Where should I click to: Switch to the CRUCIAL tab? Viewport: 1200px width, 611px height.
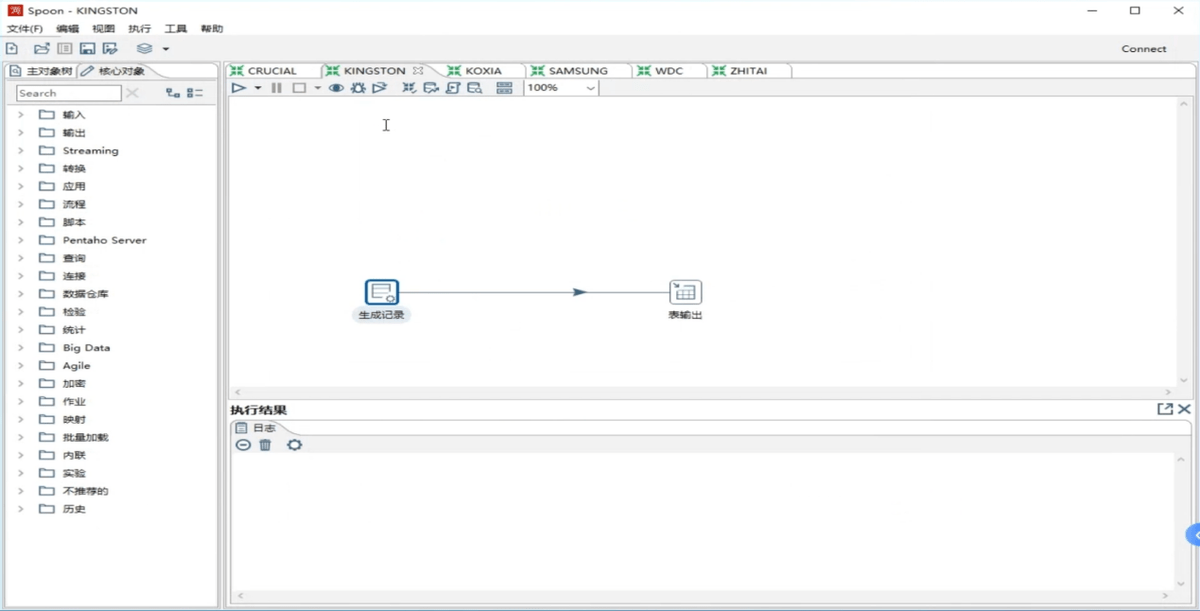click(272, 71)
